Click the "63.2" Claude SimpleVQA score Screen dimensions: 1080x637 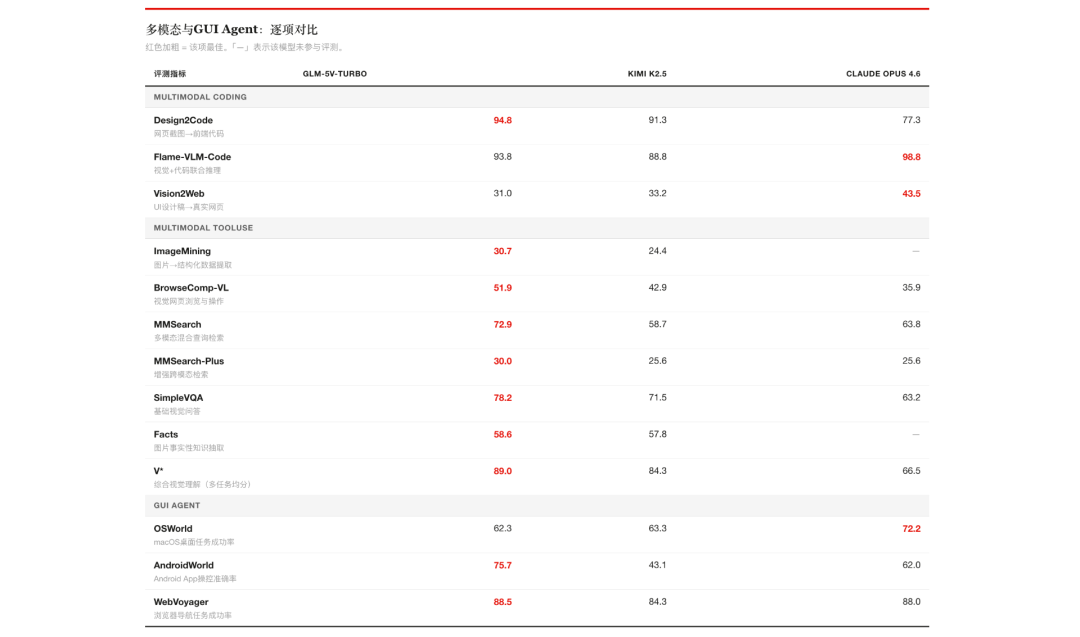tap(911, 397)
